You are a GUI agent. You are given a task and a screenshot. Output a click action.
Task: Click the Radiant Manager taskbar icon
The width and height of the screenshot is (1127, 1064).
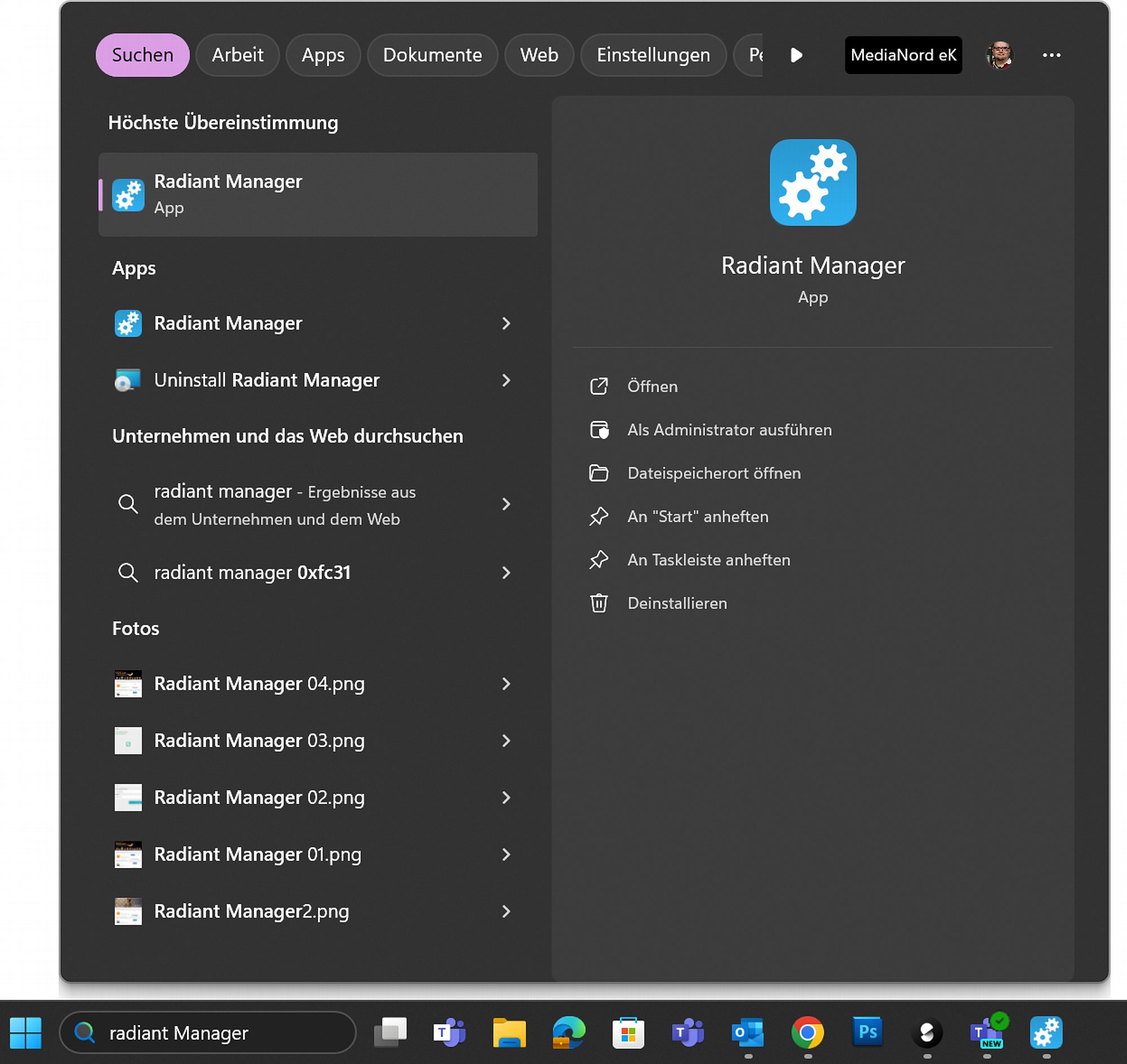click(1046, 1032)
